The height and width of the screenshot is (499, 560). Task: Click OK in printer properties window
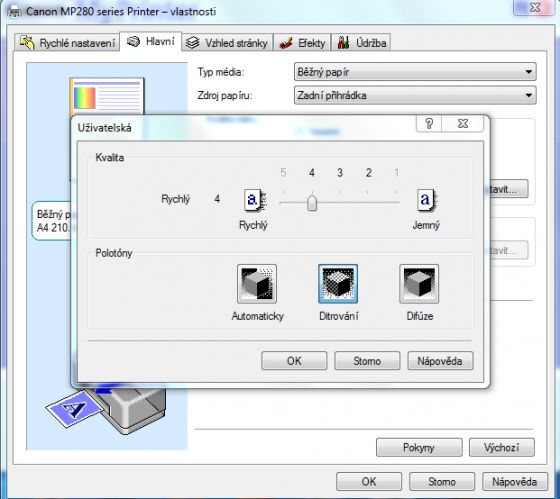coord(369,481)
